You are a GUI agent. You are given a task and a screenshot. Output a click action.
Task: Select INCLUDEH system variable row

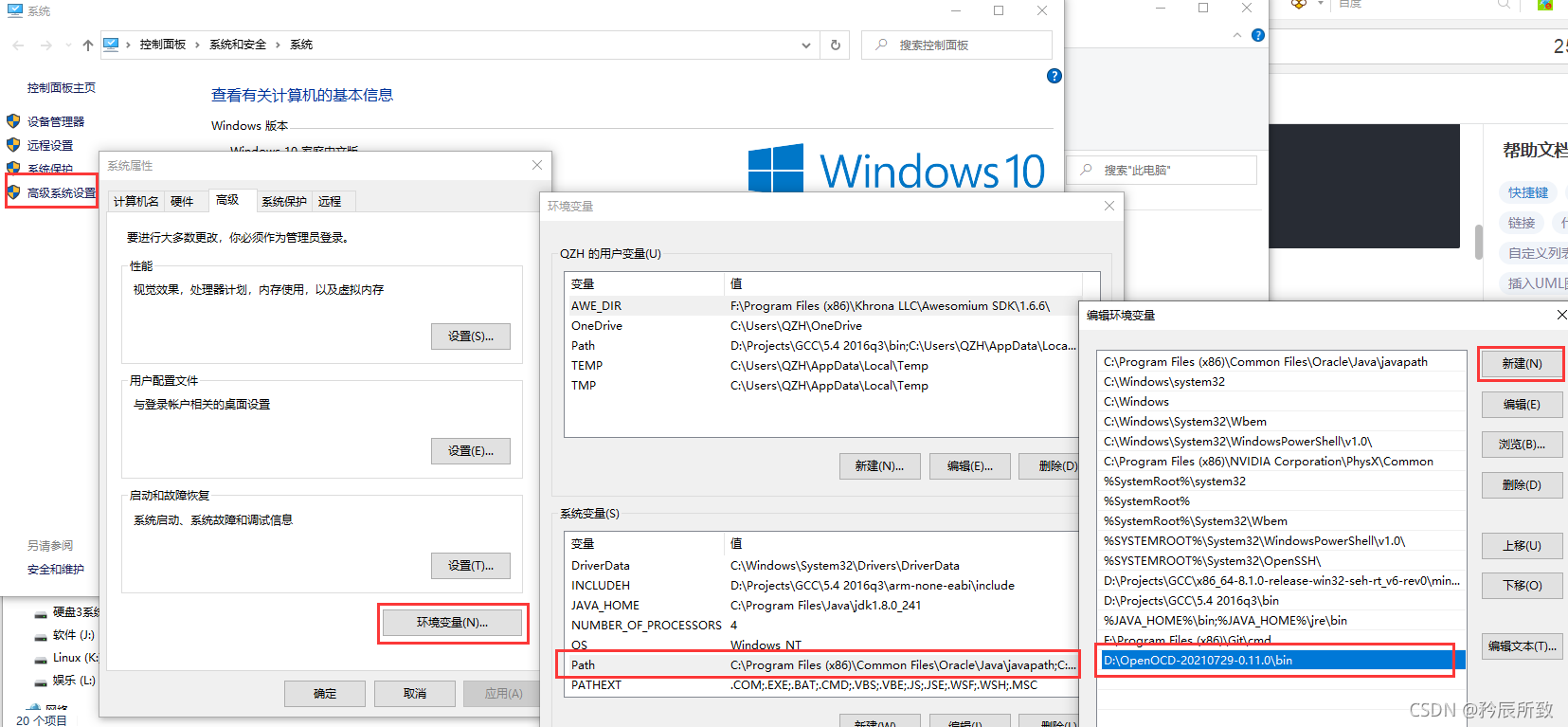822,585
